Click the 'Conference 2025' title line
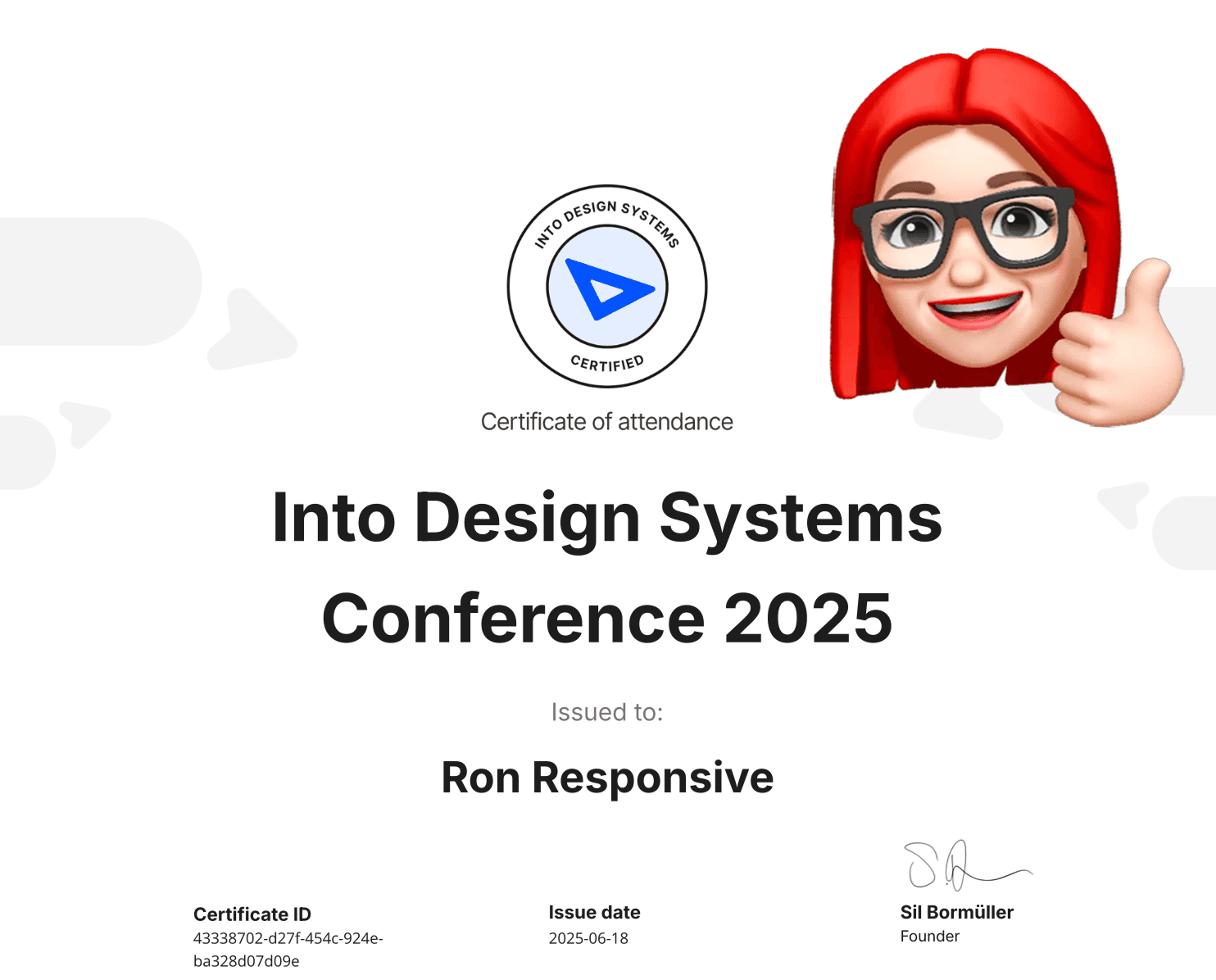1216x980 pixels. [607, 618]
